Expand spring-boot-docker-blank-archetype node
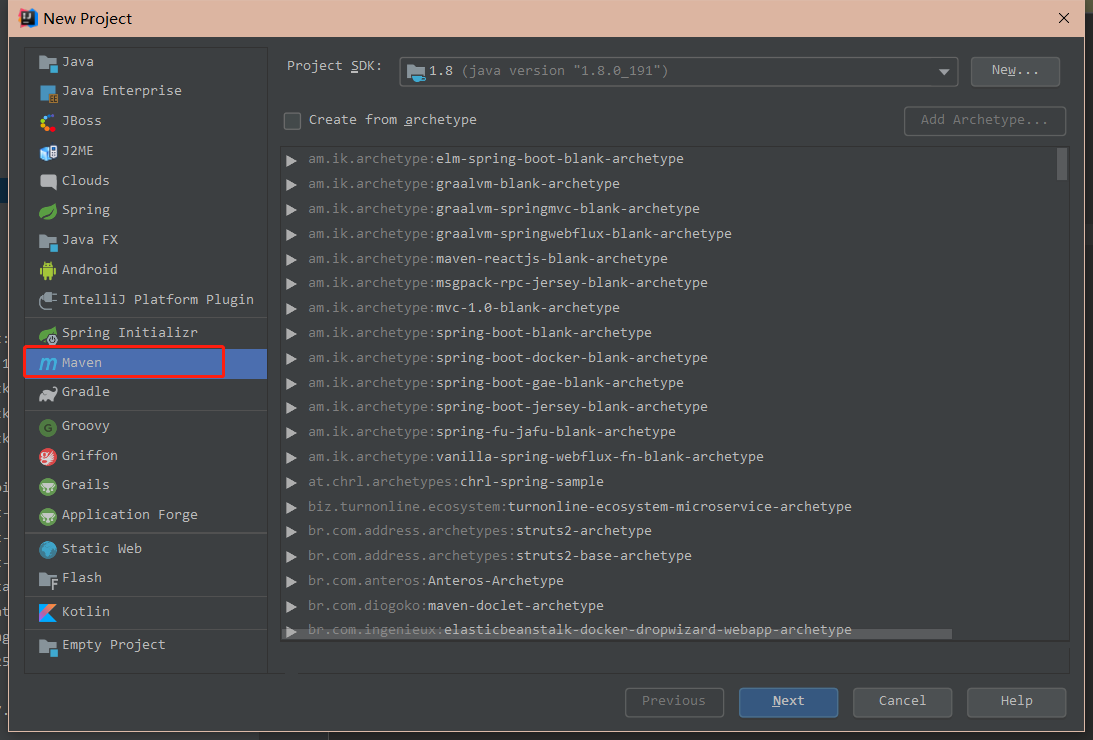The height and width of the screenshot is (740, 1093). [291, 359]
